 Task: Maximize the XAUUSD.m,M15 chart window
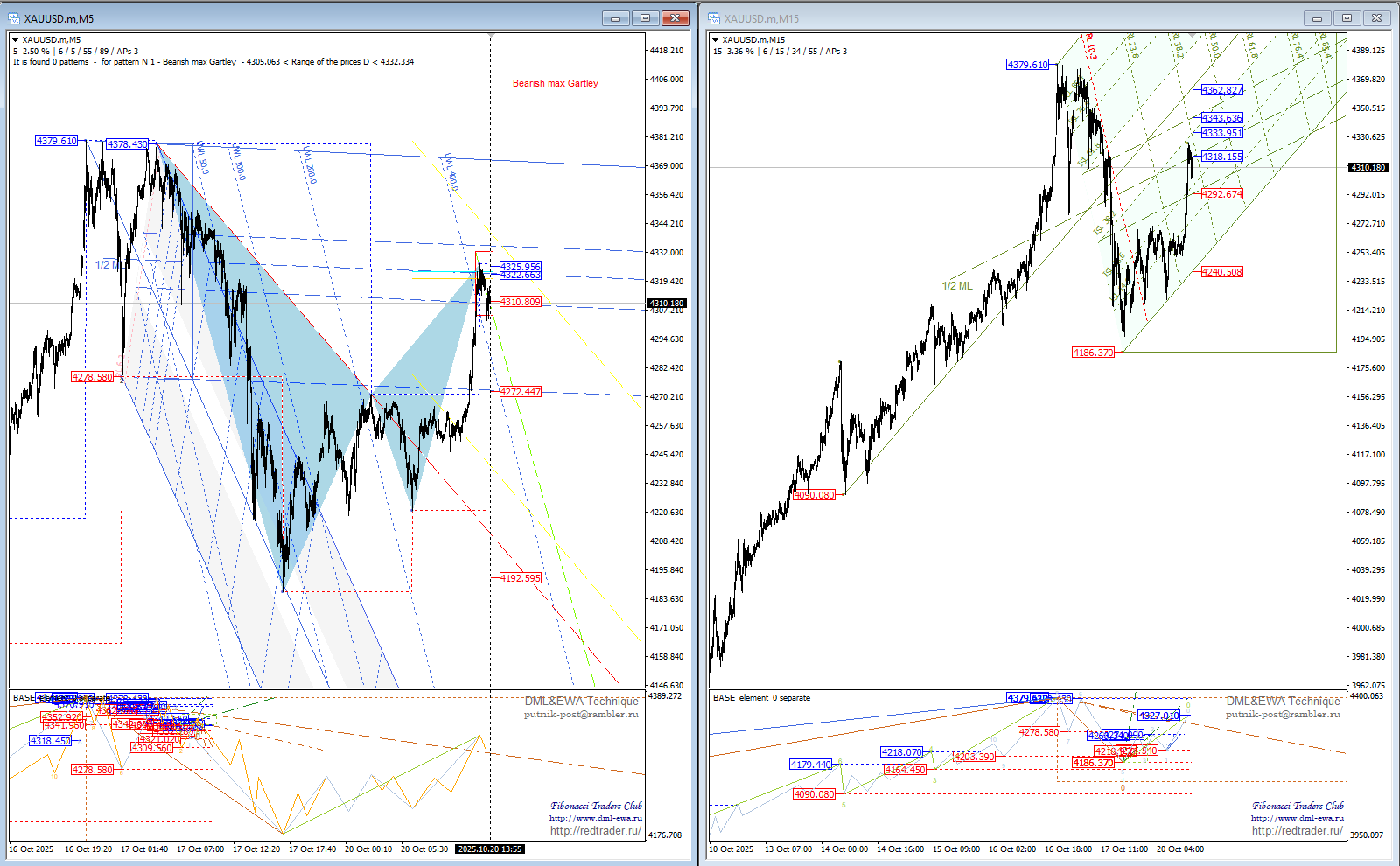tap(1347, 18)
